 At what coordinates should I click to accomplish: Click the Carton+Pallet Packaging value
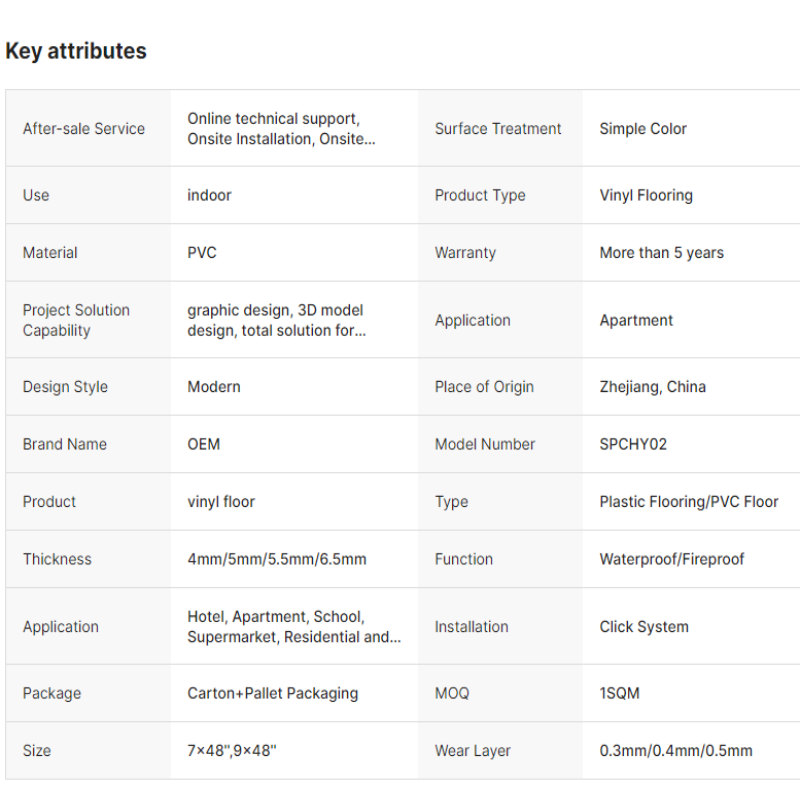click(x=272, y=693)
